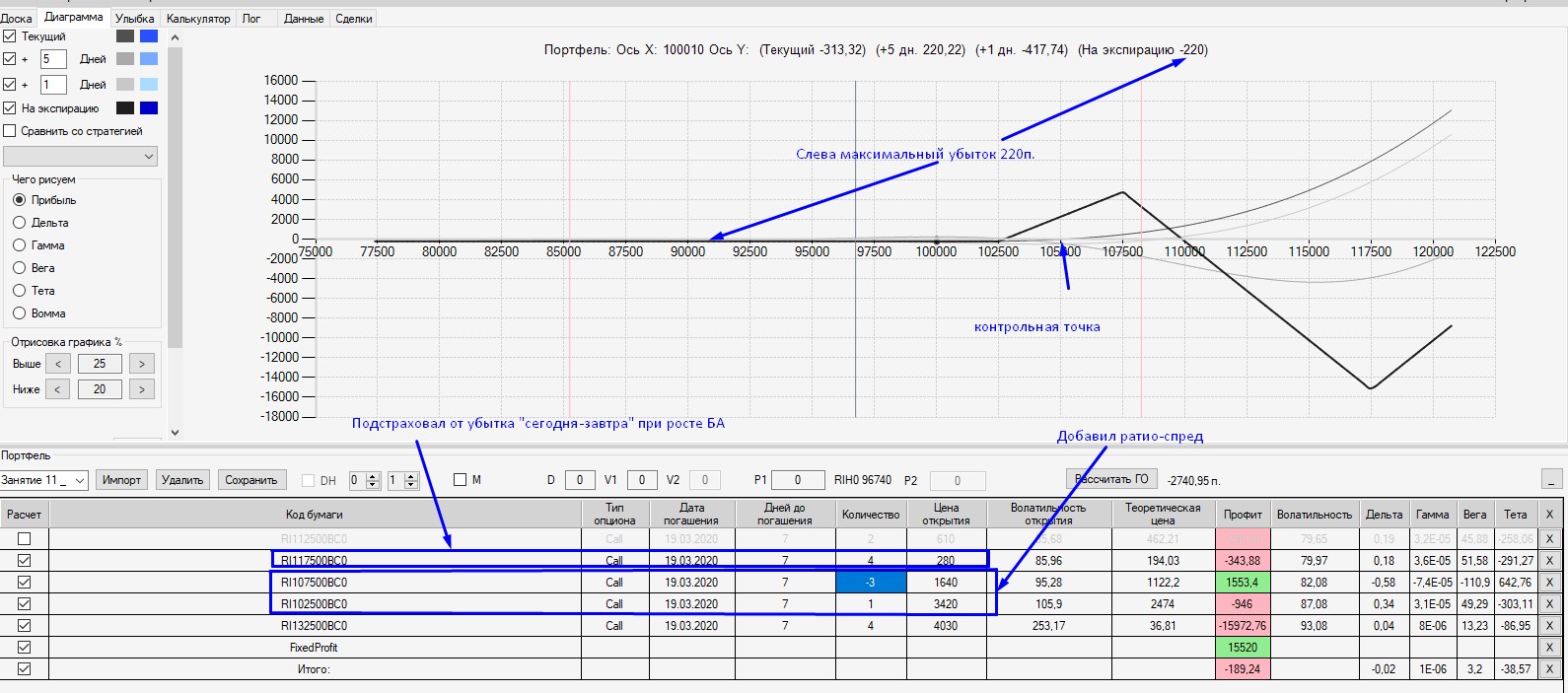Open the Улыбка tab
Viewport: 1568px width, 693px height.
(x=134, y=19)
